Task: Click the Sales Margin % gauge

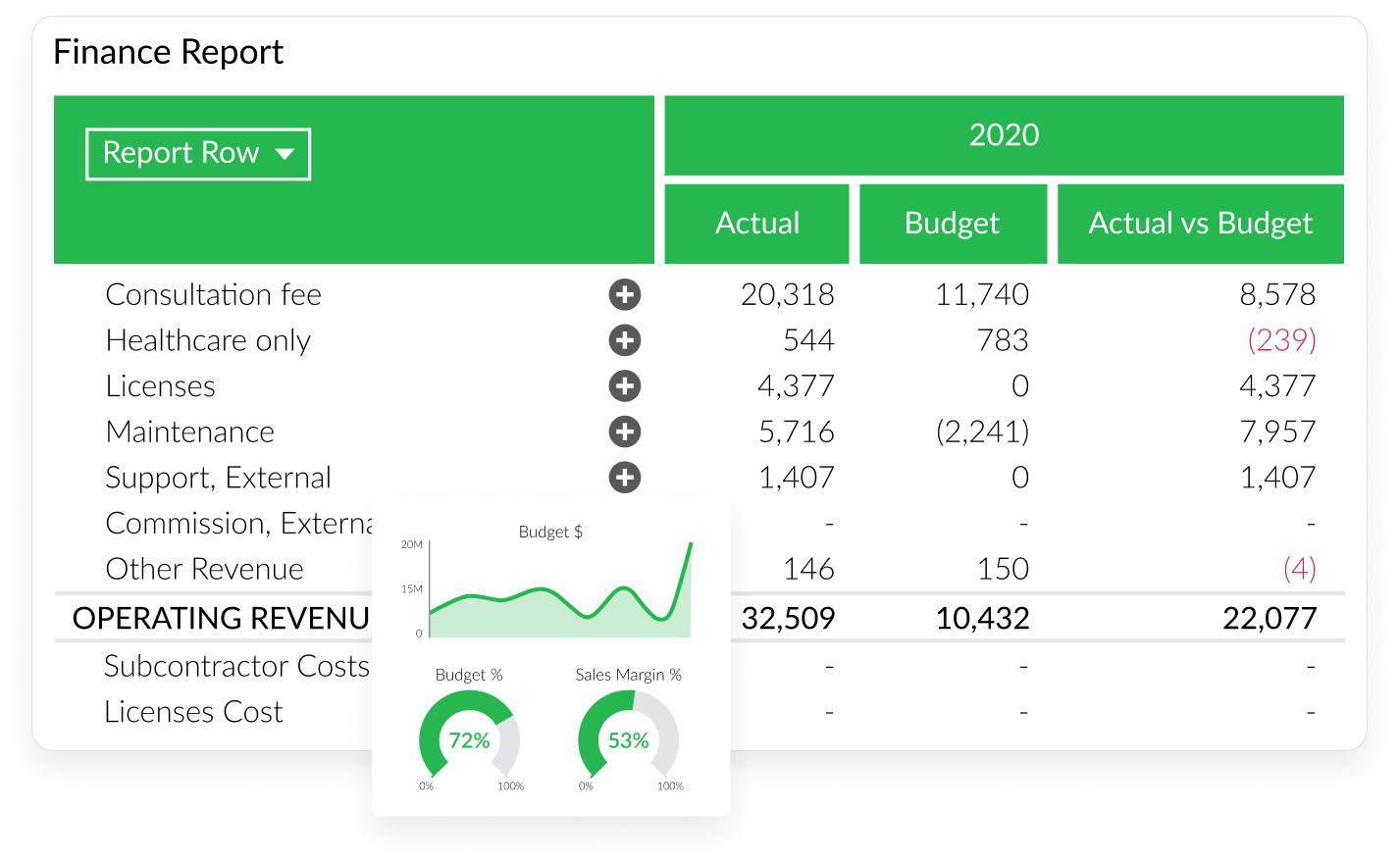Action: tap(628, 740)
